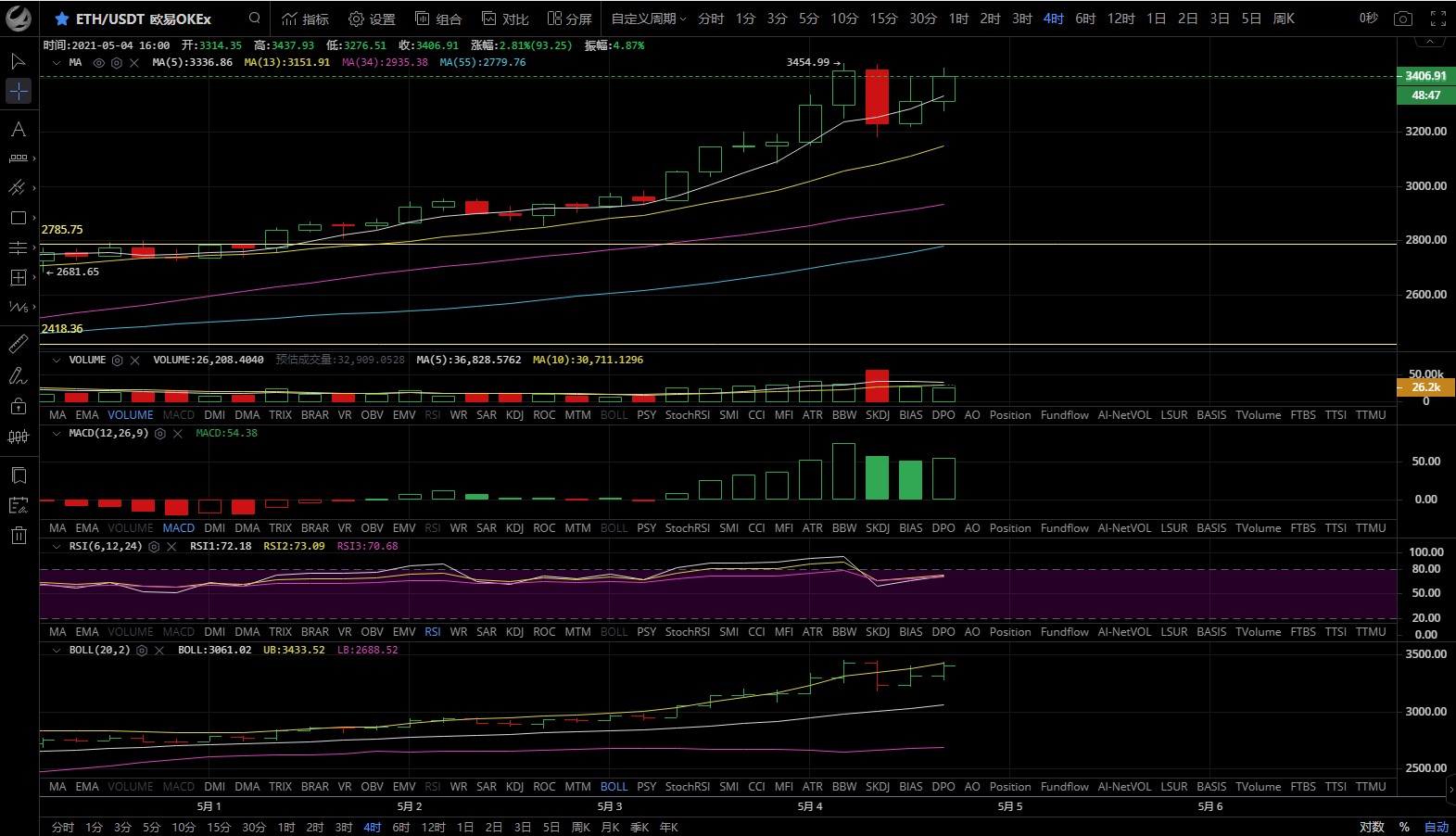Expand the rectangle shape tool submenu arrow

pyautogui.click(x=34, y=218)
